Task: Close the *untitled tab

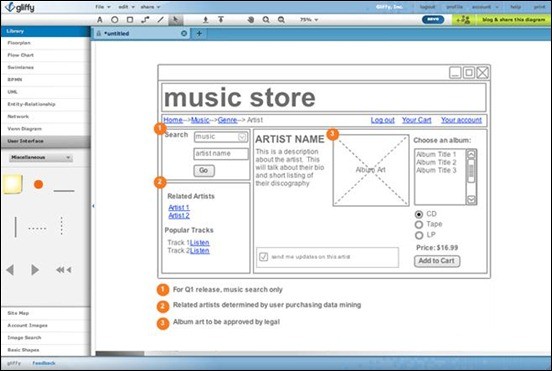Action: 184,33
